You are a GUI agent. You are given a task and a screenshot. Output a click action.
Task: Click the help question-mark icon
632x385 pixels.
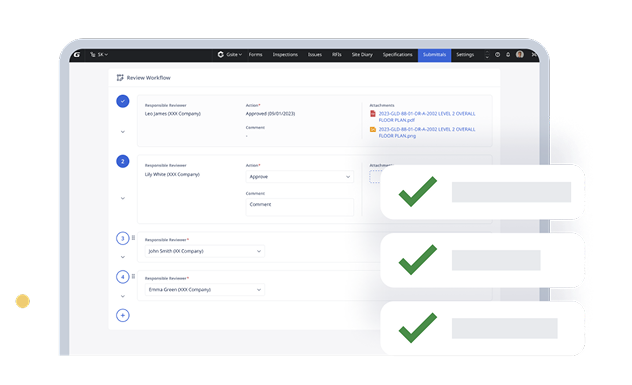[497, 54]
